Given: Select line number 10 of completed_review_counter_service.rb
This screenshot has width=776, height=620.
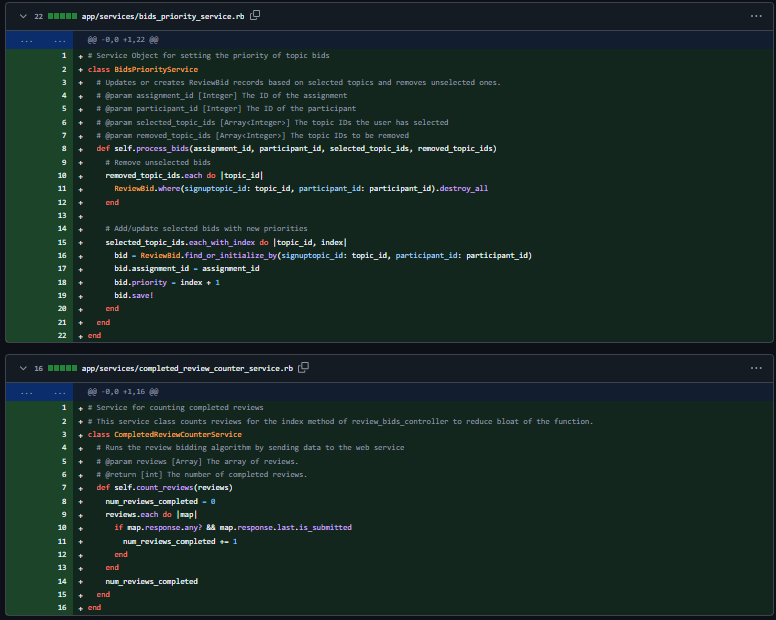Looking at the screenshot, I should (x=63, y=527).
